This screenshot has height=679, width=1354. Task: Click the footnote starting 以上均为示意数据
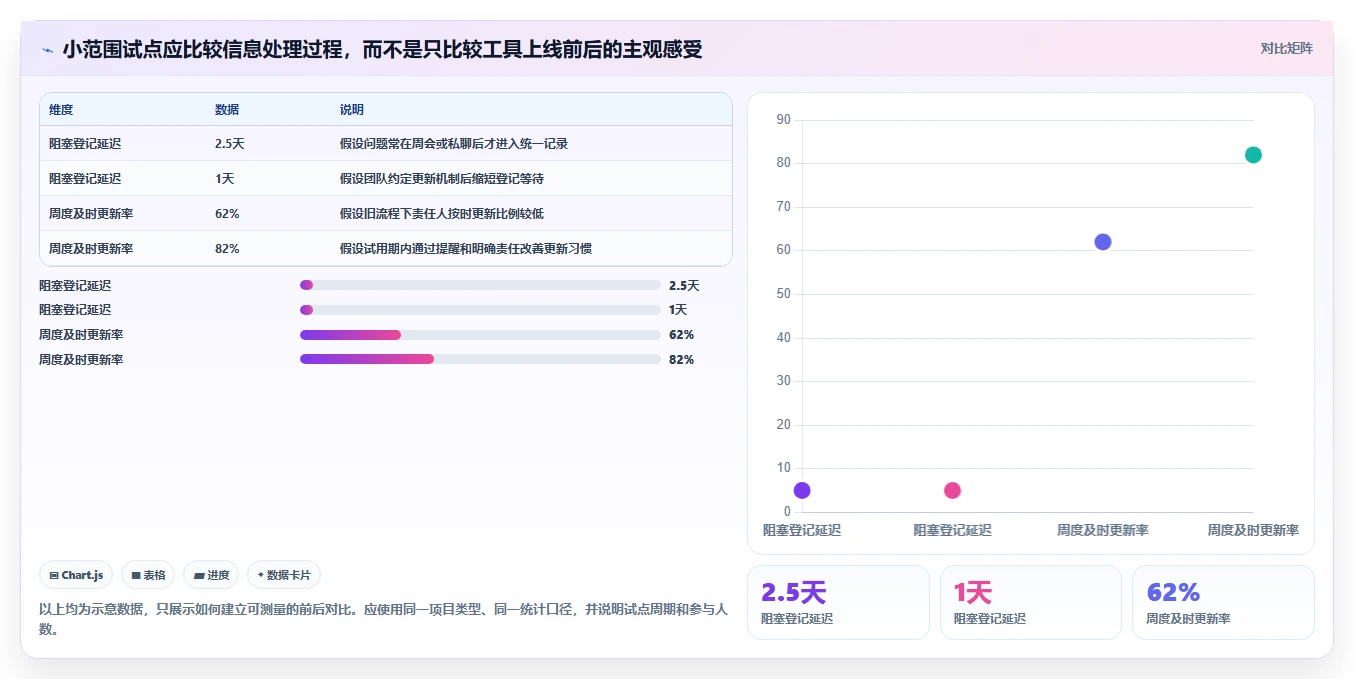click(x=384, y=619)
